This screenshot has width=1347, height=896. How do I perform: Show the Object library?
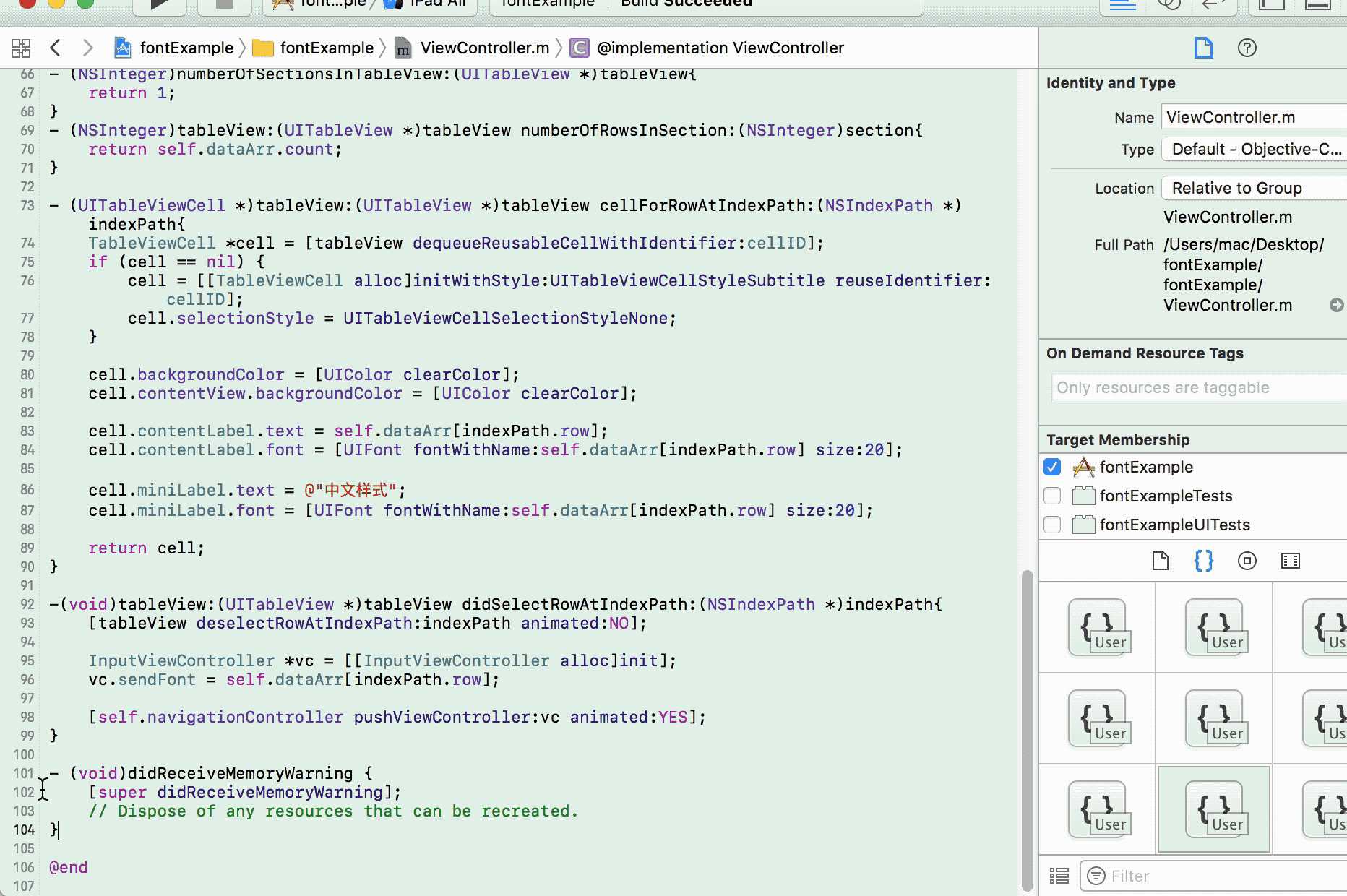coord(1247,561)
